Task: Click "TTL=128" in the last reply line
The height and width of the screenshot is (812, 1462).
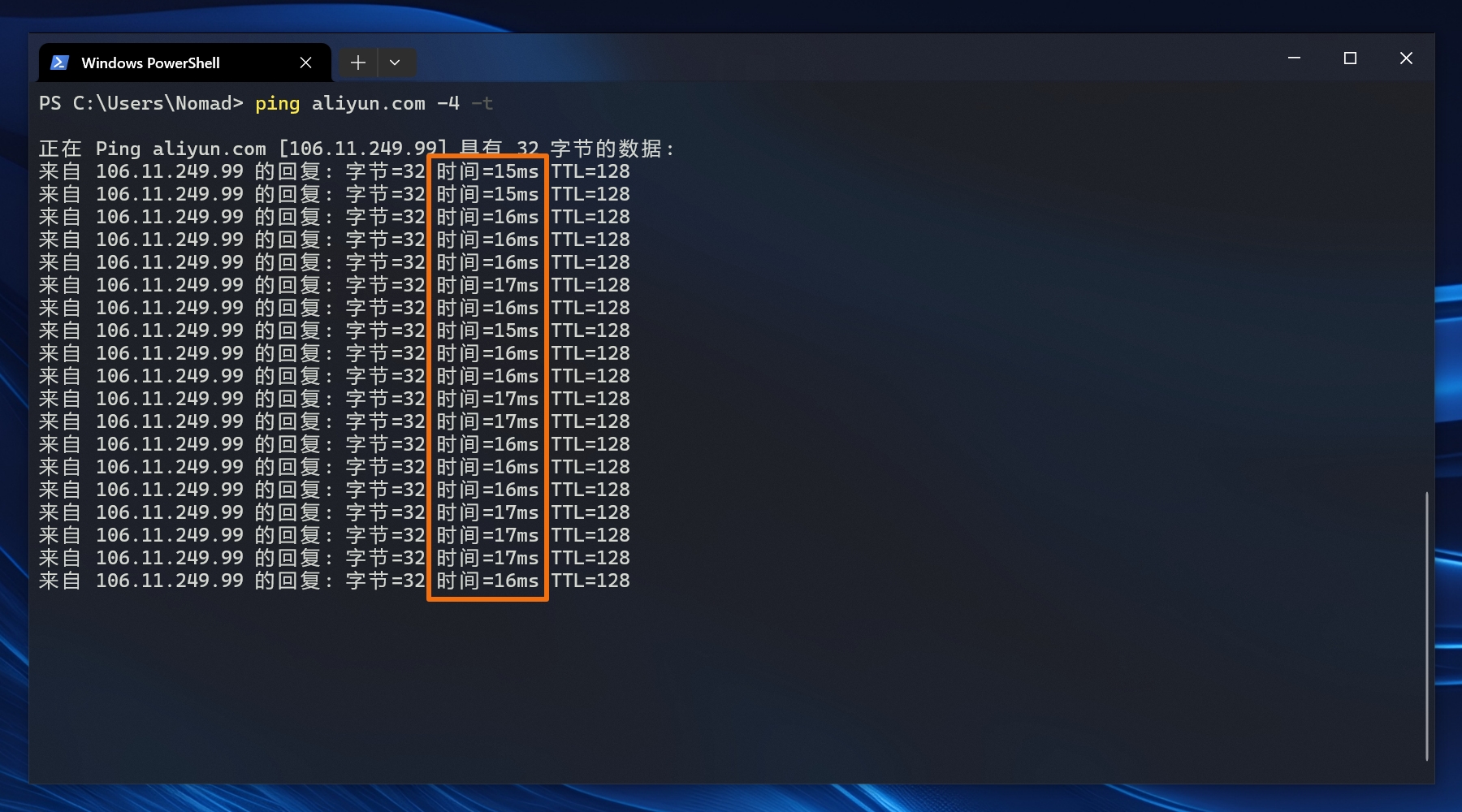Action: (x=590, y=581)
